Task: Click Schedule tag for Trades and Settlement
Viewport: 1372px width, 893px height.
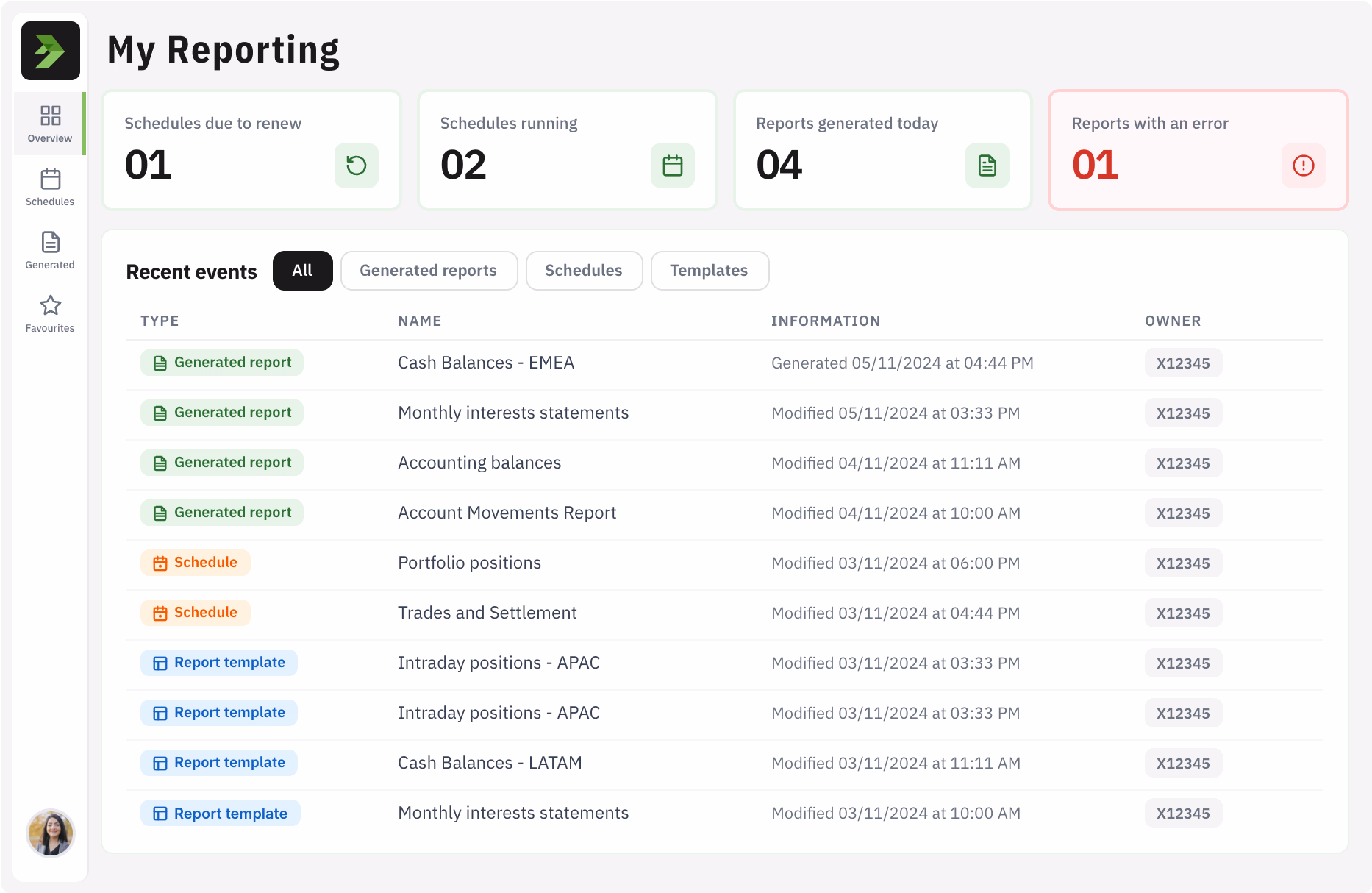Action: point(196,613)
